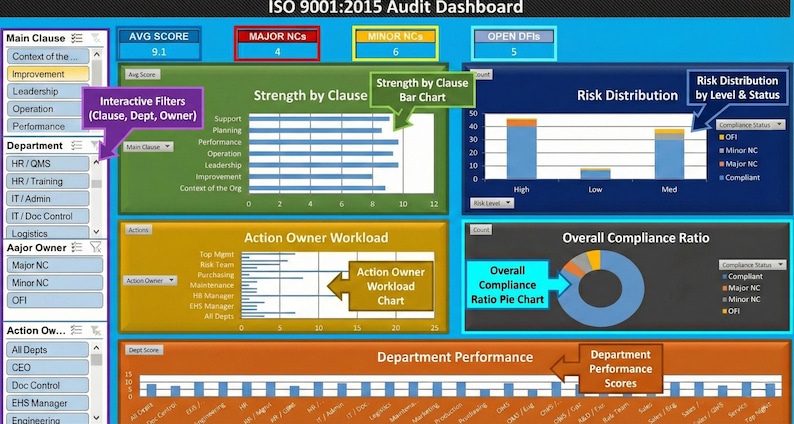Select Operation in Main Clause slicer
The image size is (794, 424).
48,108
